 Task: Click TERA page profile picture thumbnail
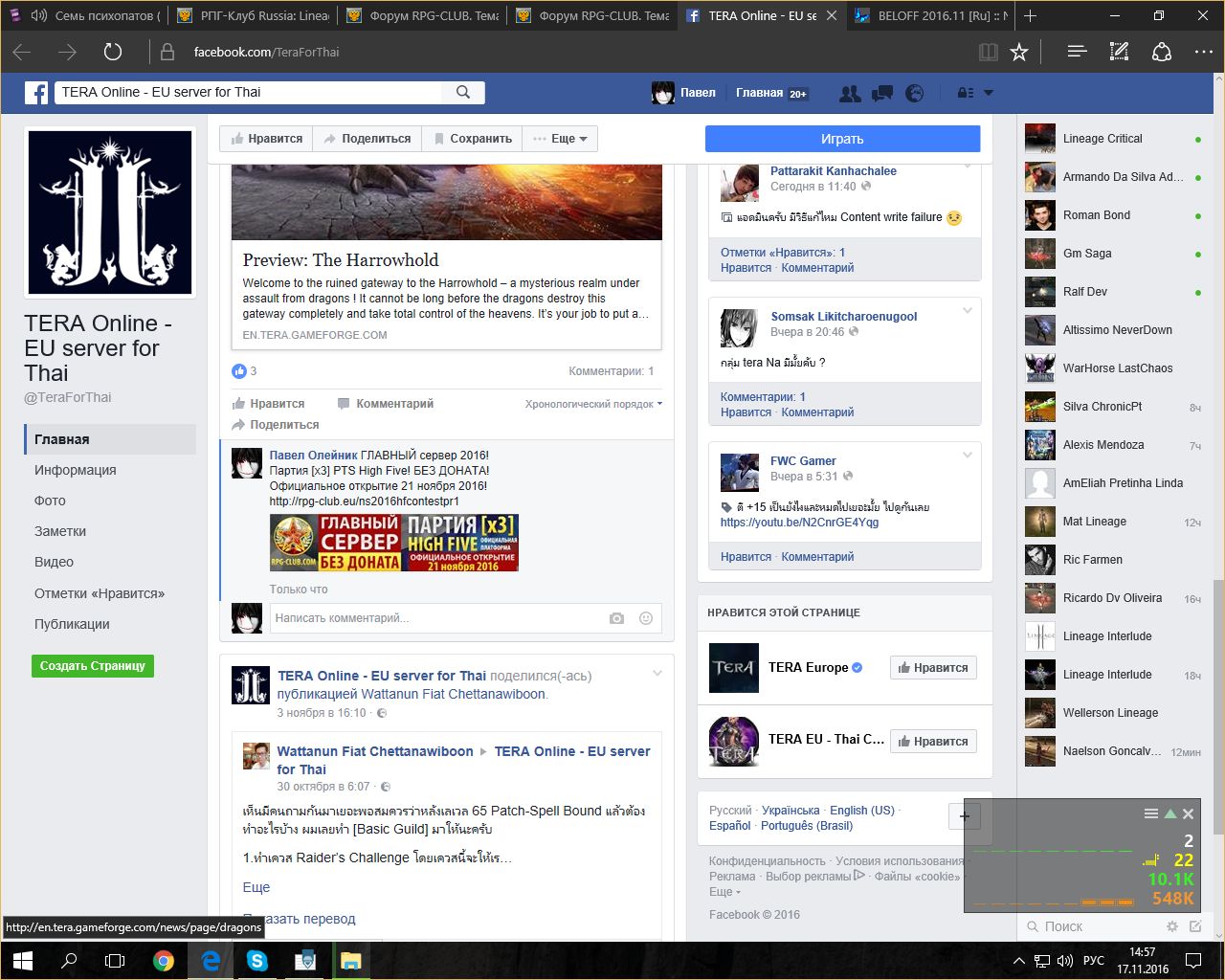pos(110,212)
